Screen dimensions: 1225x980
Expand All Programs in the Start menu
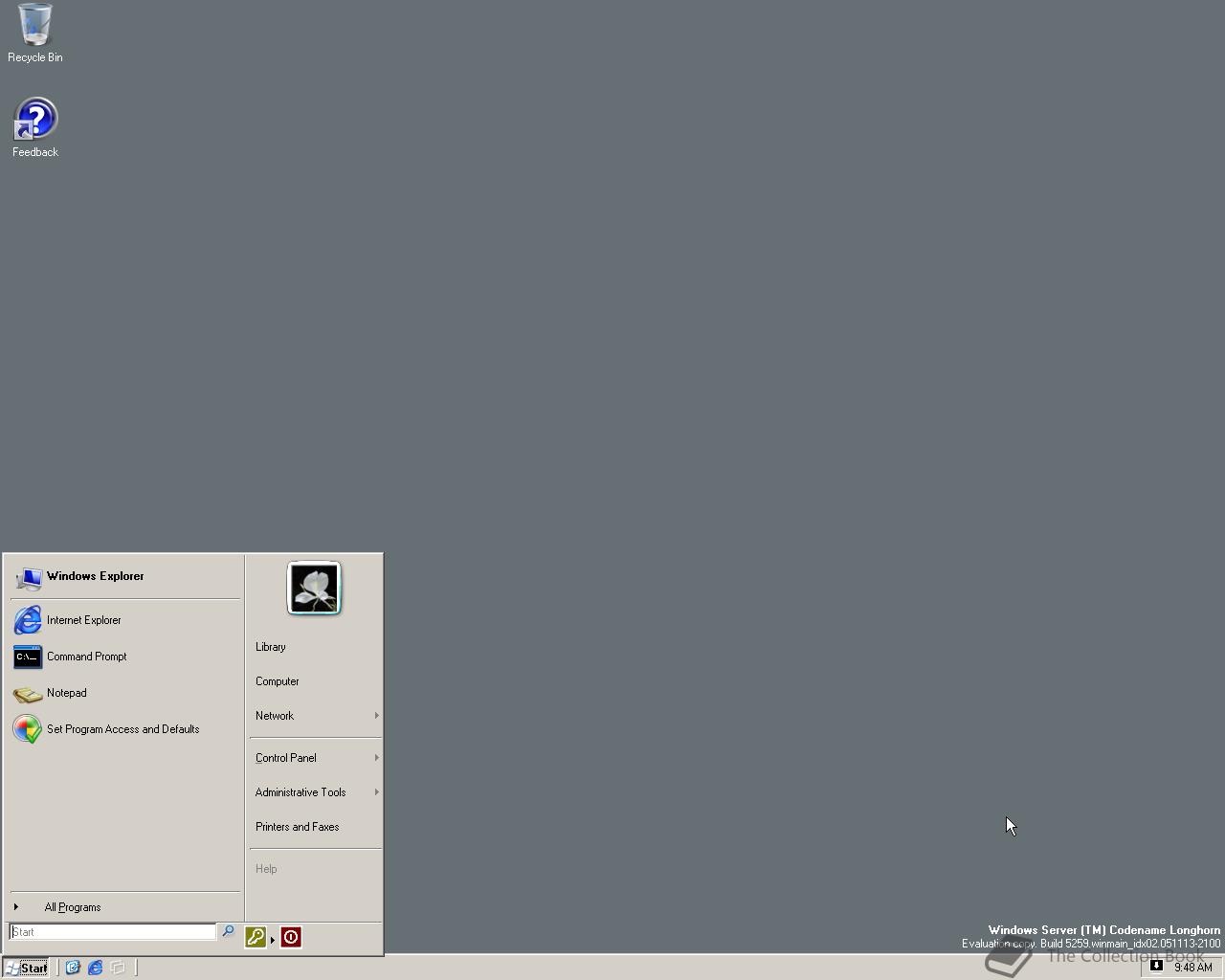click(124, 907)
